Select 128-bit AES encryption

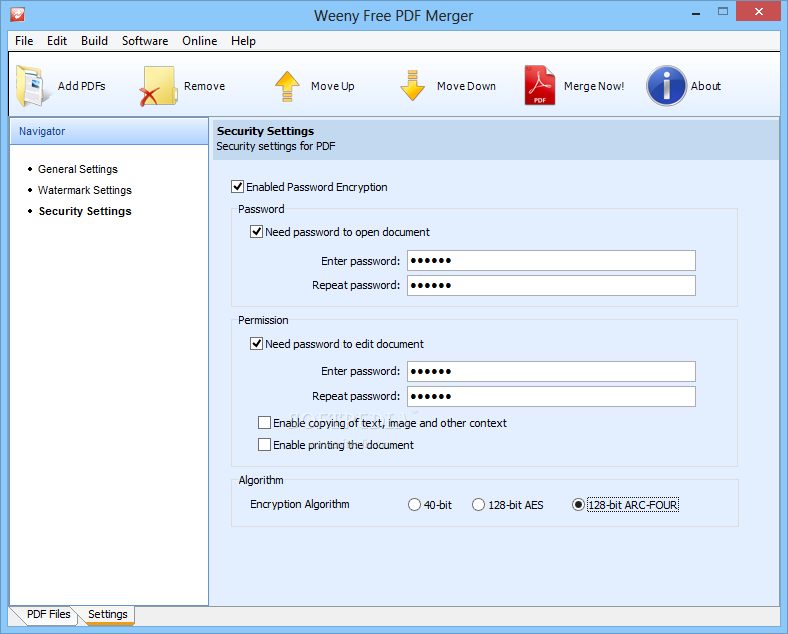[x=478, y=504]
